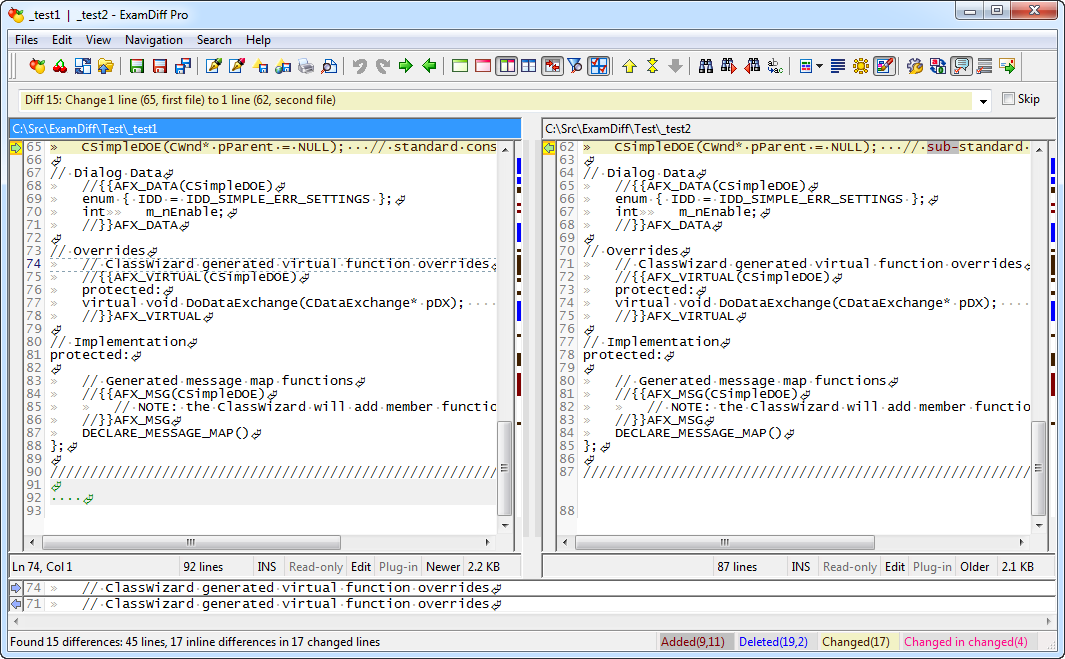Click the binoculars with red right arrow icon

coord(729,66)
